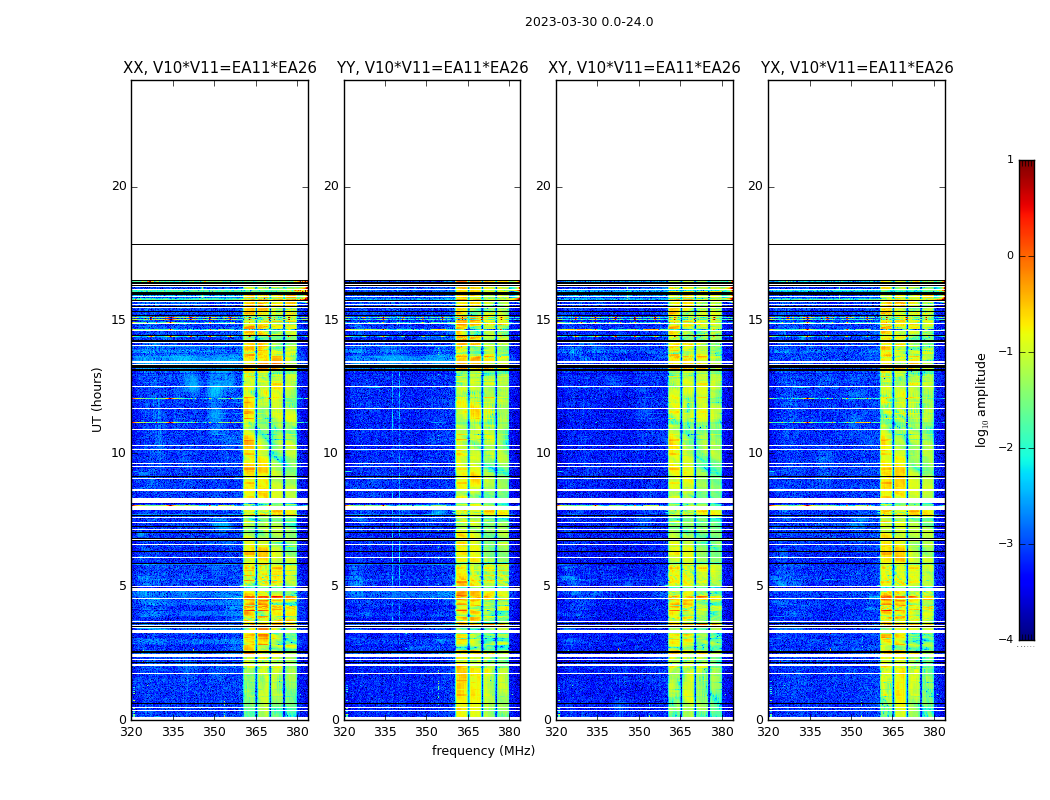Screen dimensions: 1050x800
Task: Click the colorbar tick label '0'
Action: 1009,256
